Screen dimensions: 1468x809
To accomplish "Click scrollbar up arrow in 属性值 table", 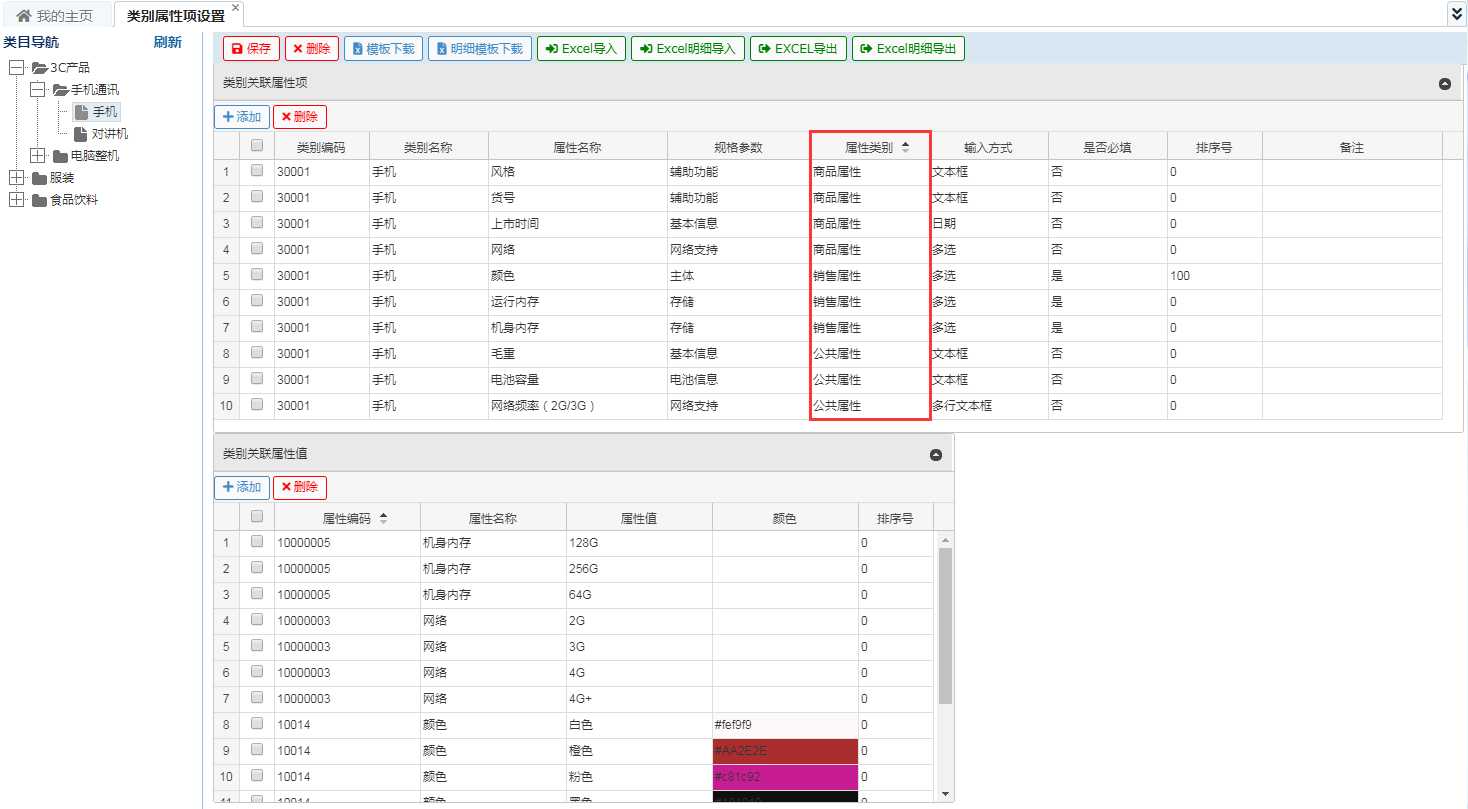I will (x=945, y=541).
